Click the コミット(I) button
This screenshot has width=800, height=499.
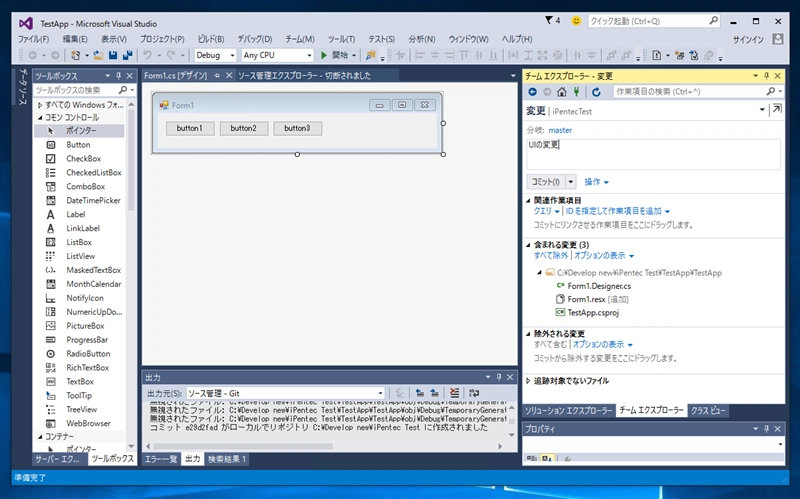tap(546, 182)
